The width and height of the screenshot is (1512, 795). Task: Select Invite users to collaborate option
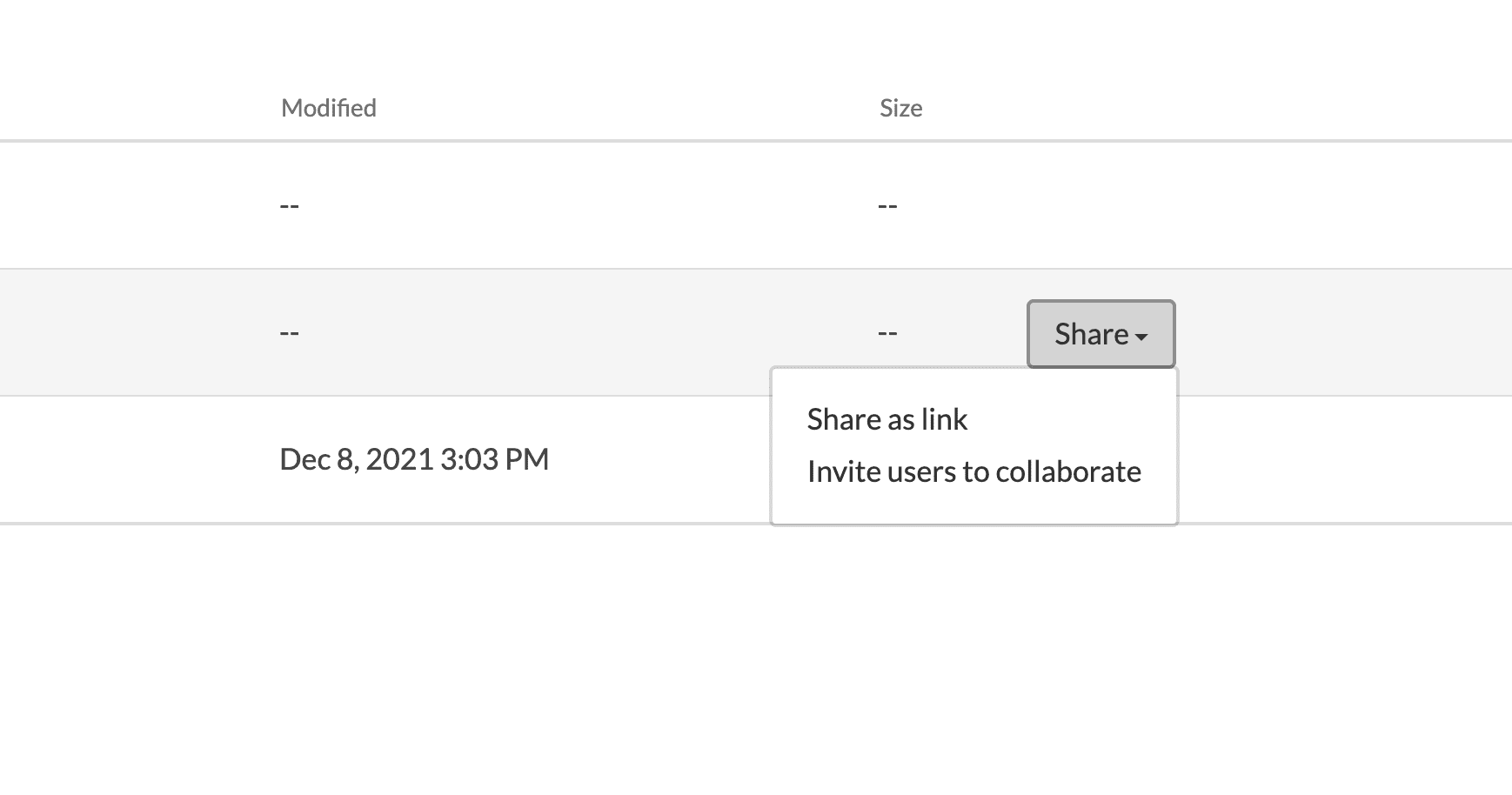coord(973,471)
